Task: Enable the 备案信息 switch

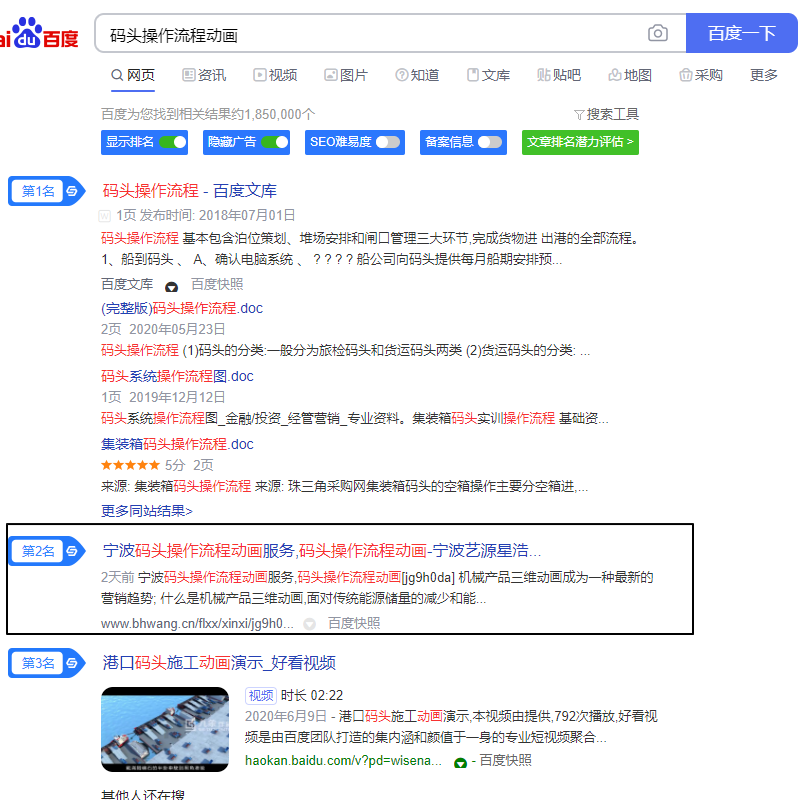Action: [490, 142]
